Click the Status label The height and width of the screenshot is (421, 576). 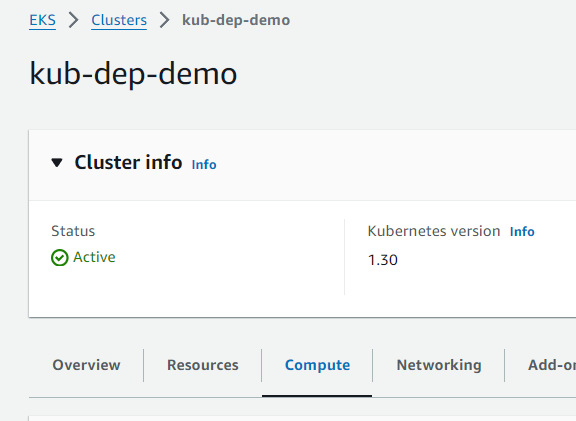[x=73, y=231]
